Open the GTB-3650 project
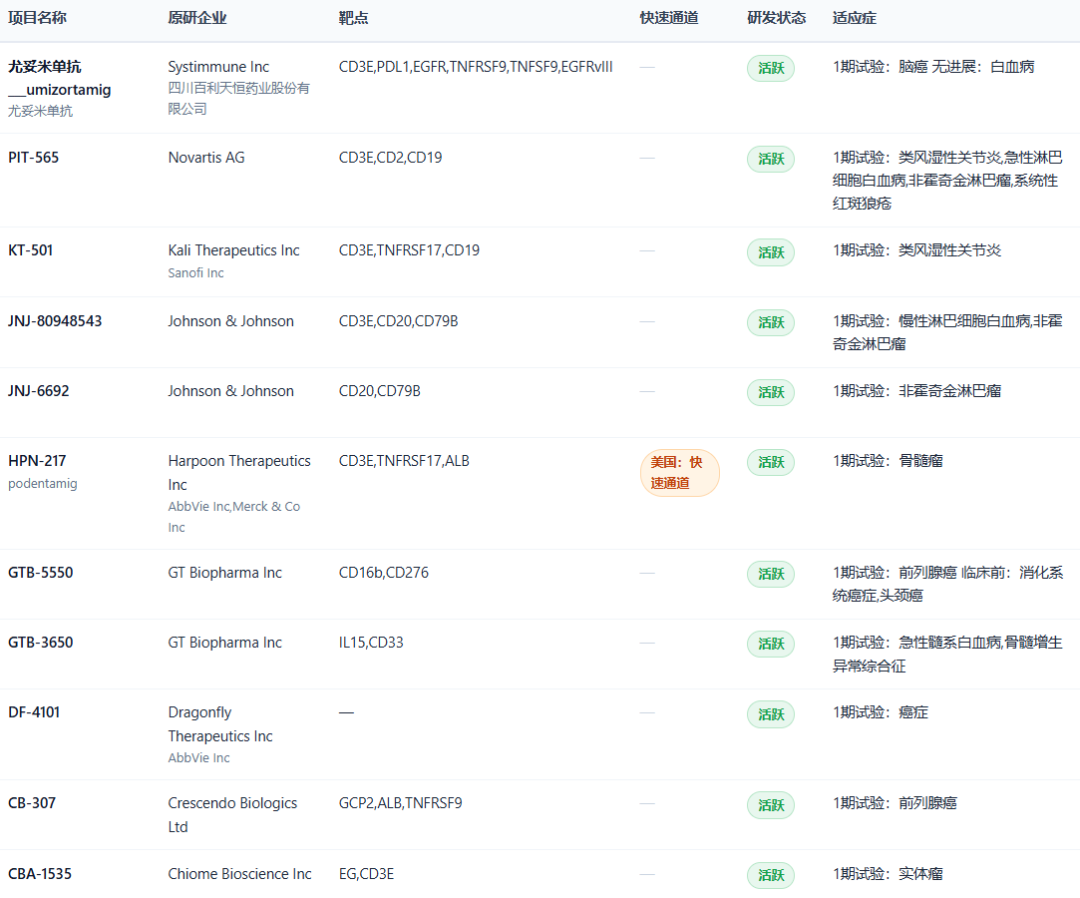This screenshot has height=898, width=1080. coord(41,643)
